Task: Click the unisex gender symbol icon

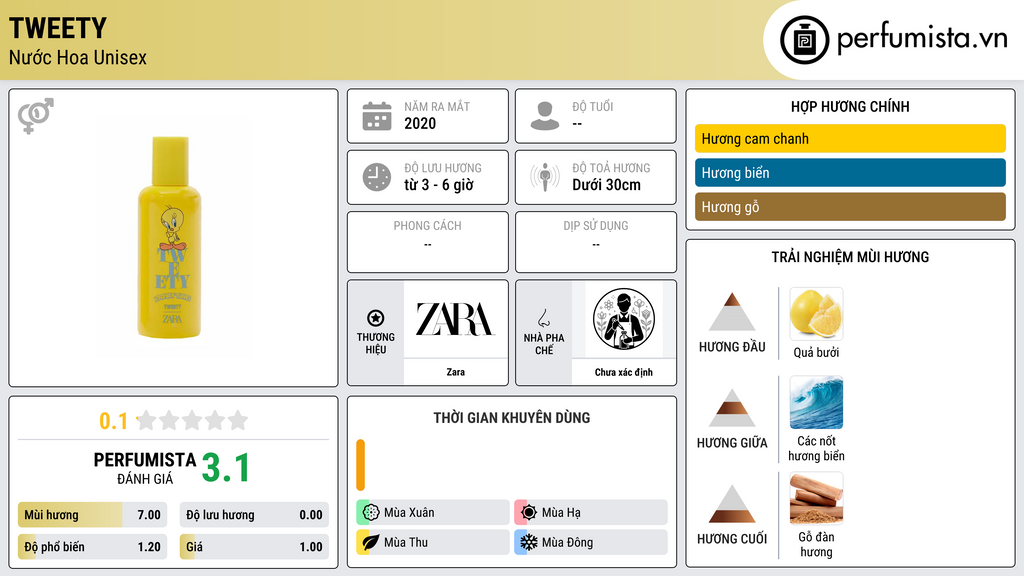Action: point(36,116)
